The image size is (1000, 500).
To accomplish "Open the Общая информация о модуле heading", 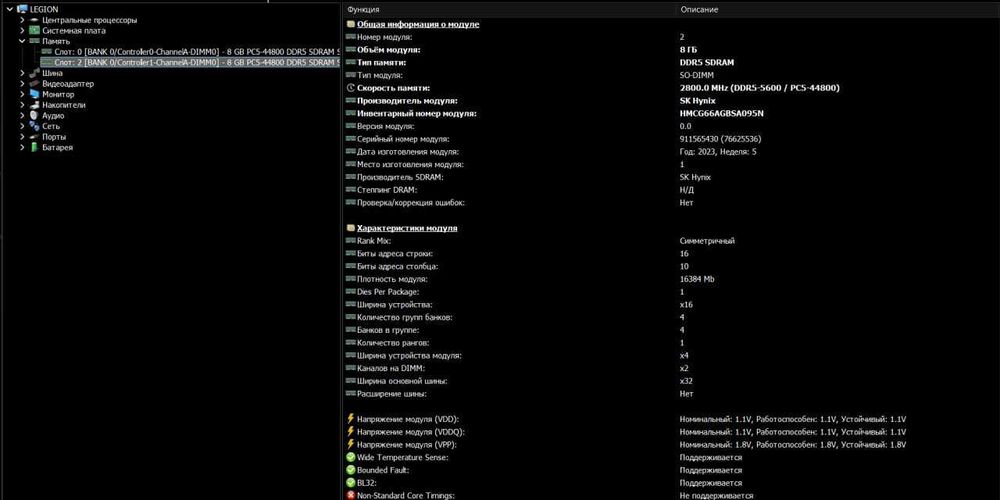I will [x=418, y=24].
